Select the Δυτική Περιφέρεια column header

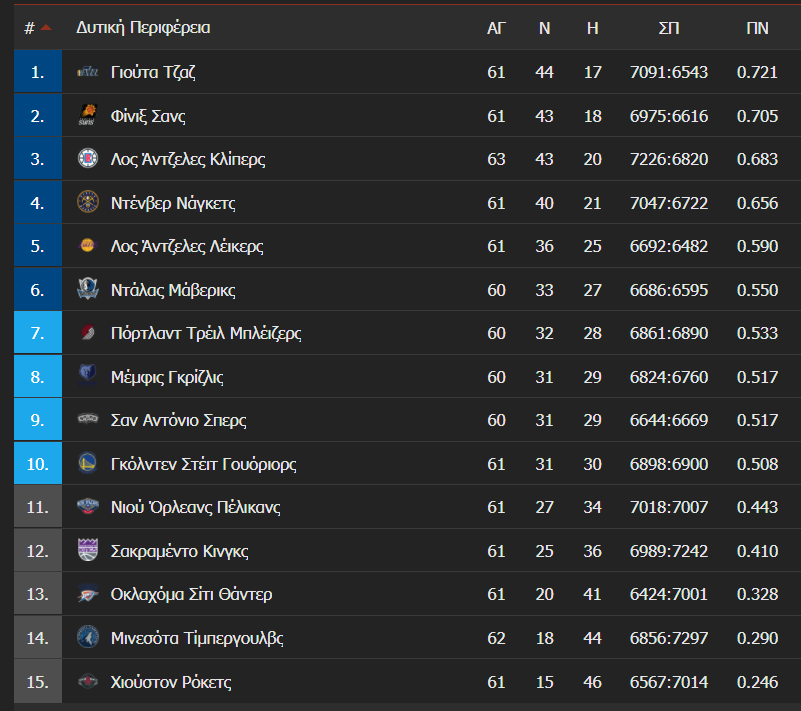(143, 28)
